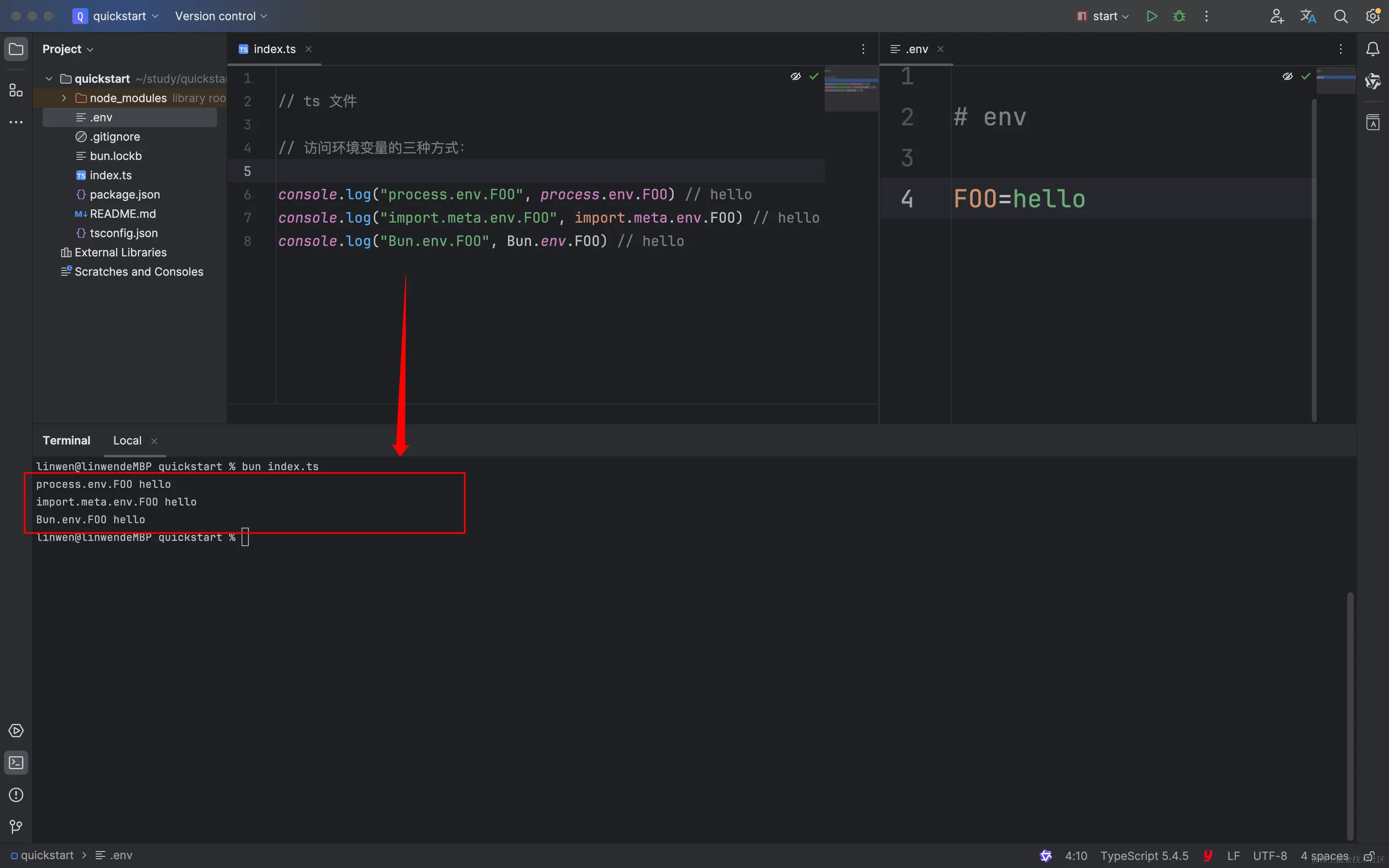1389x868 pixels.
Task: Click the translate icon in the toolbar
Action: (1308, 16)
